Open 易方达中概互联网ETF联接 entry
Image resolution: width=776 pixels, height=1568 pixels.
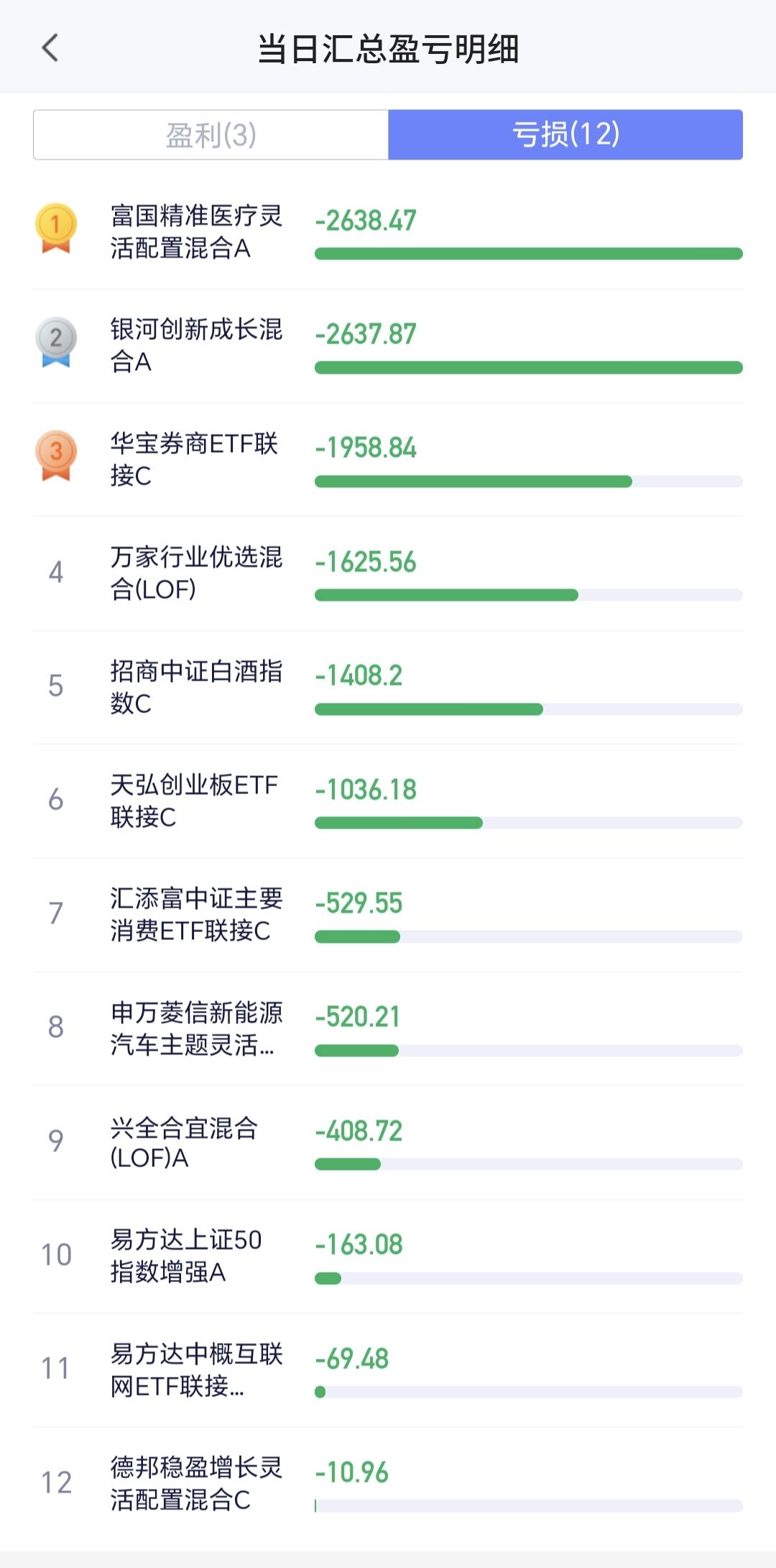[x=195, y=1369]
